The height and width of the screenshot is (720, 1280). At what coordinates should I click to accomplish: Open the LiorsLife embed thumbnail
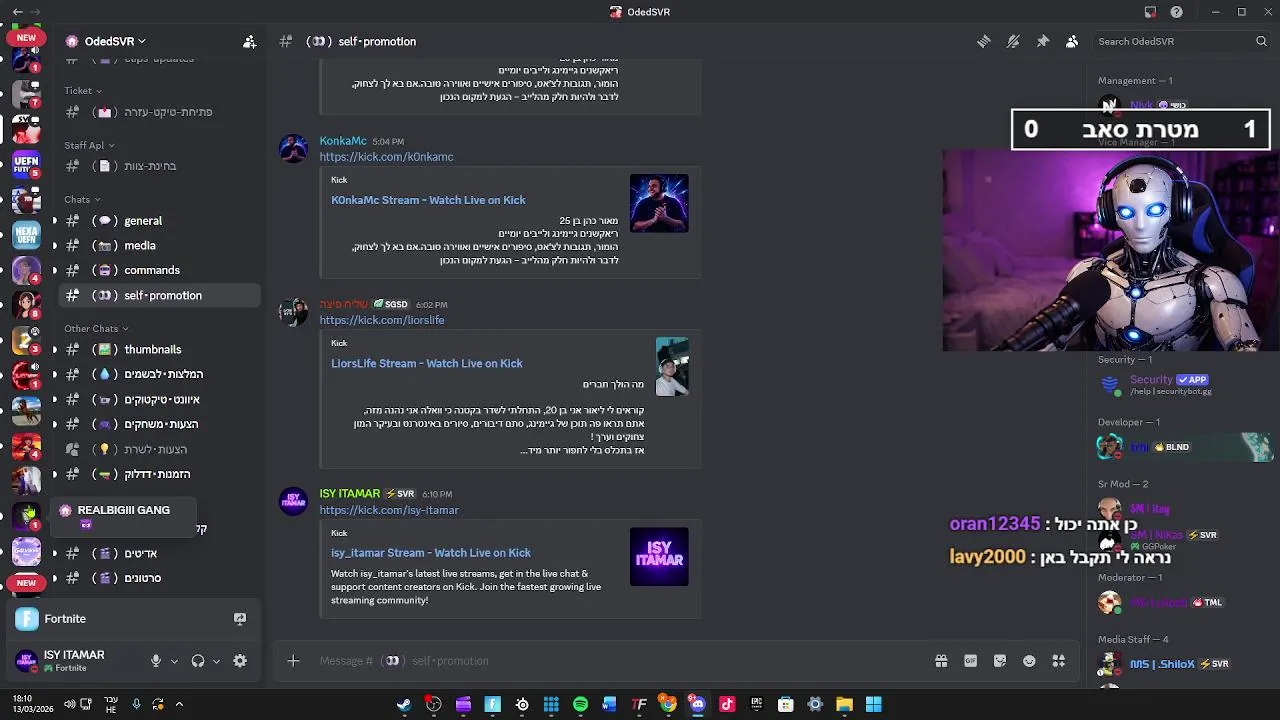click(x=672, y=367)
